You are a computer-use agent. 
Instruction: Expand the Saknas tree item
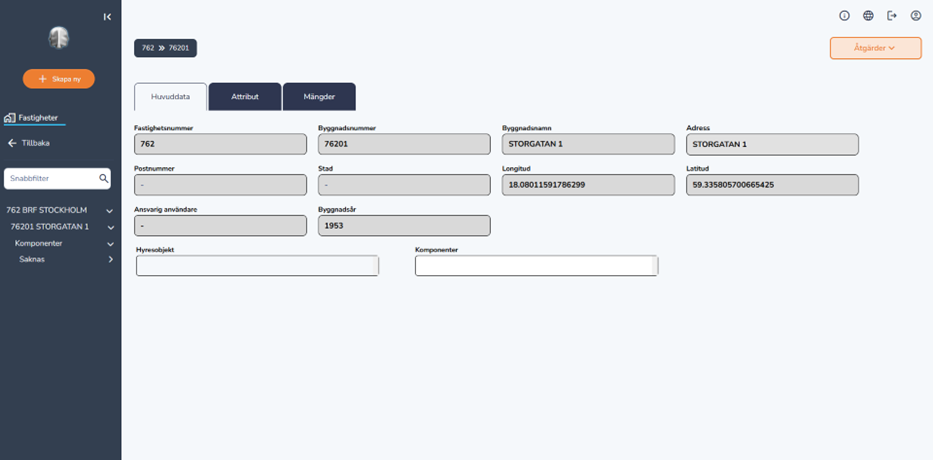[x=110, y=260]
